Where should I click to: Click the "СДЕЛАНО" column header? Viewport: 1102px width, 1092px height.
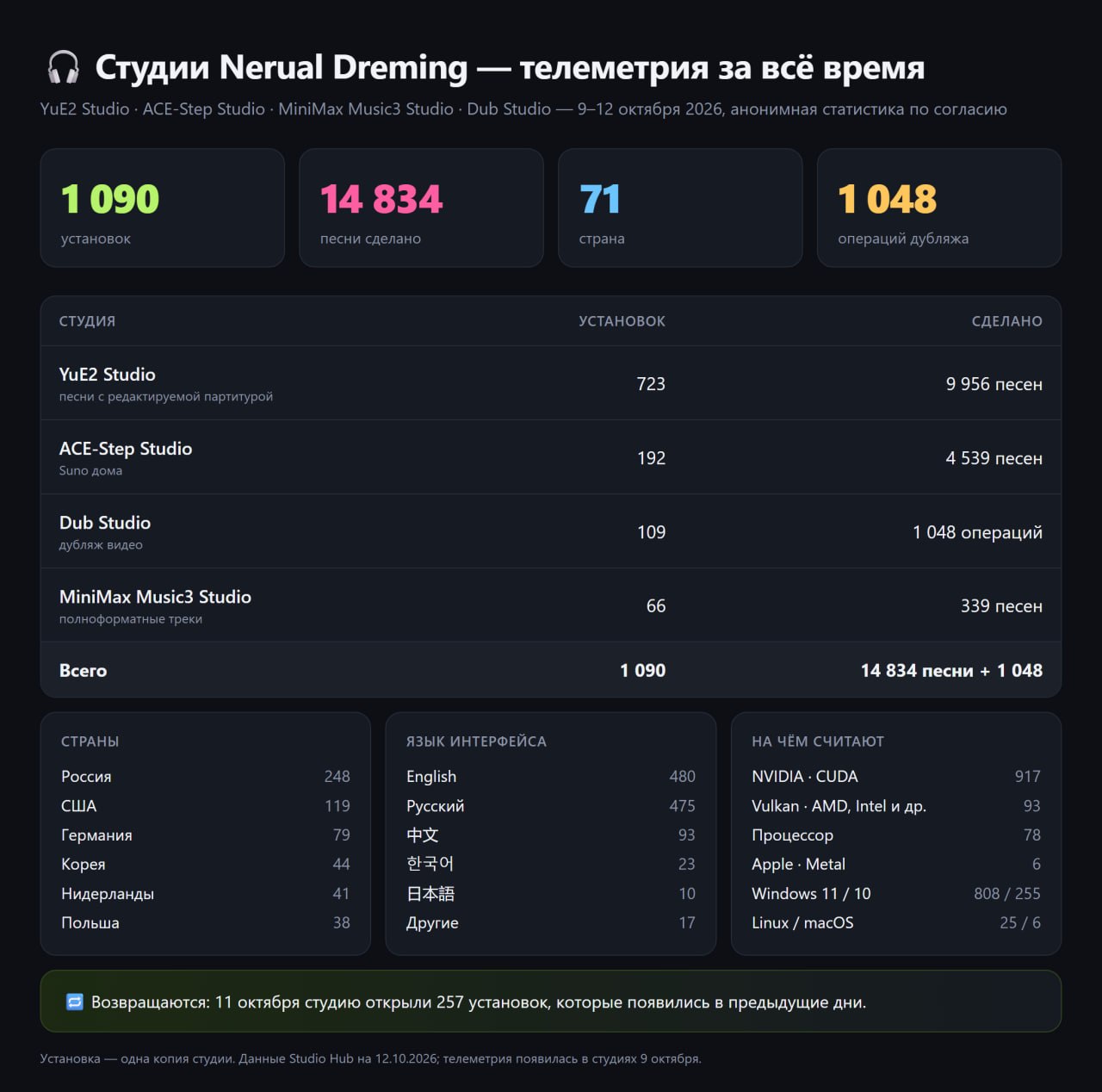click(1006, 321)
